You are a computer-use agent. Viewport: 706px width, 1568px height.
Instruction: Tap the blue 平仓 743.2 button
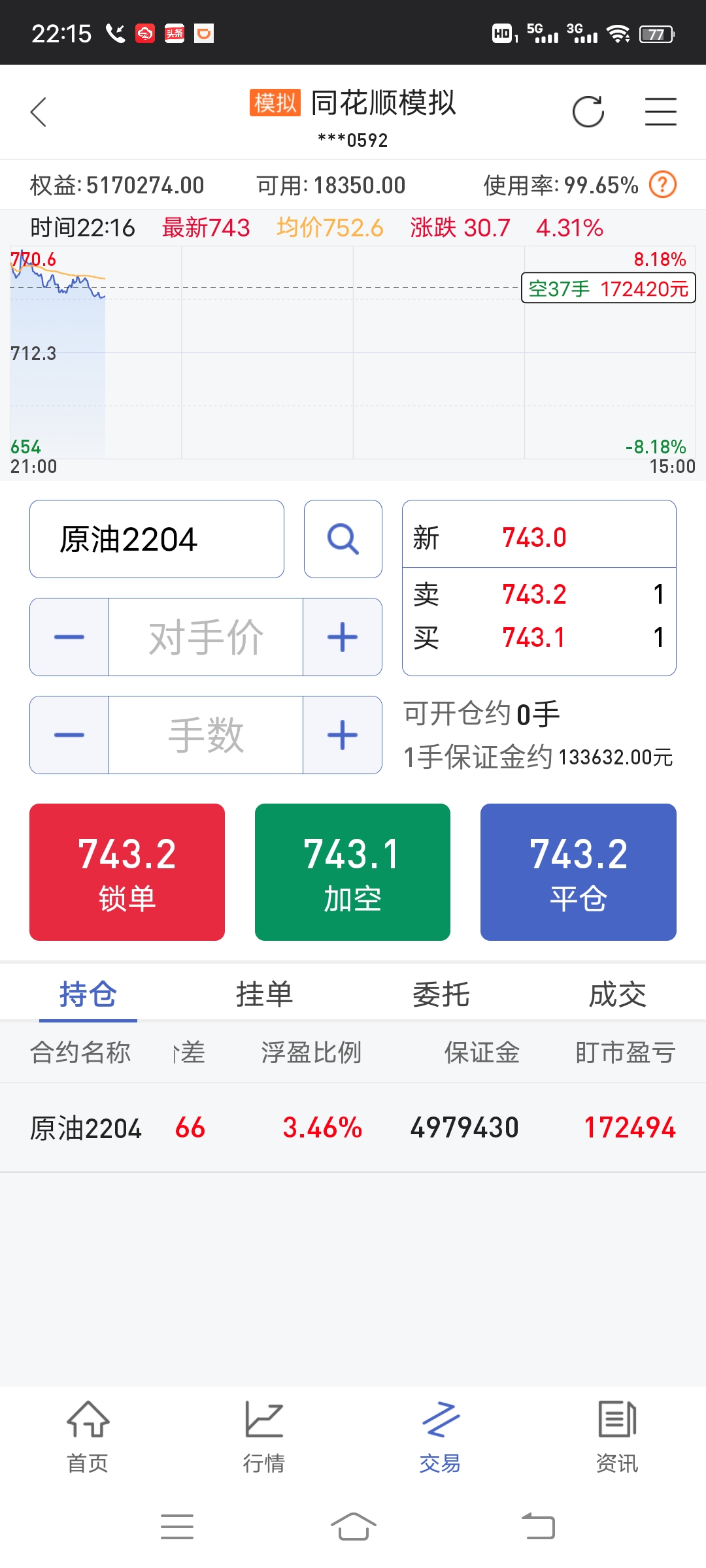coord(579,872)
